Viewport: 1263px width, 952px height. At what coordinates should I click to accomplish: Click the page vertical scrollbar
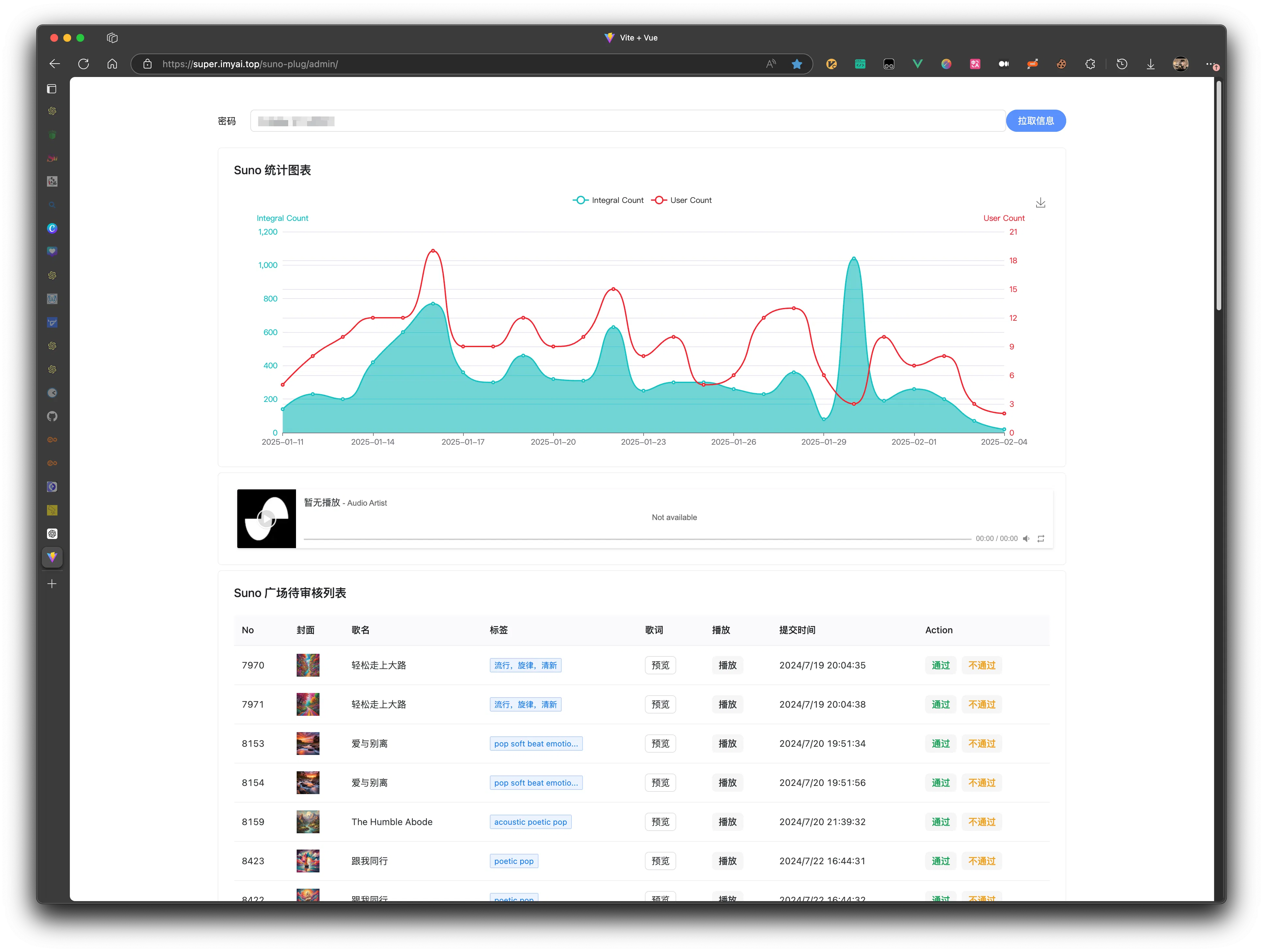1219,195
